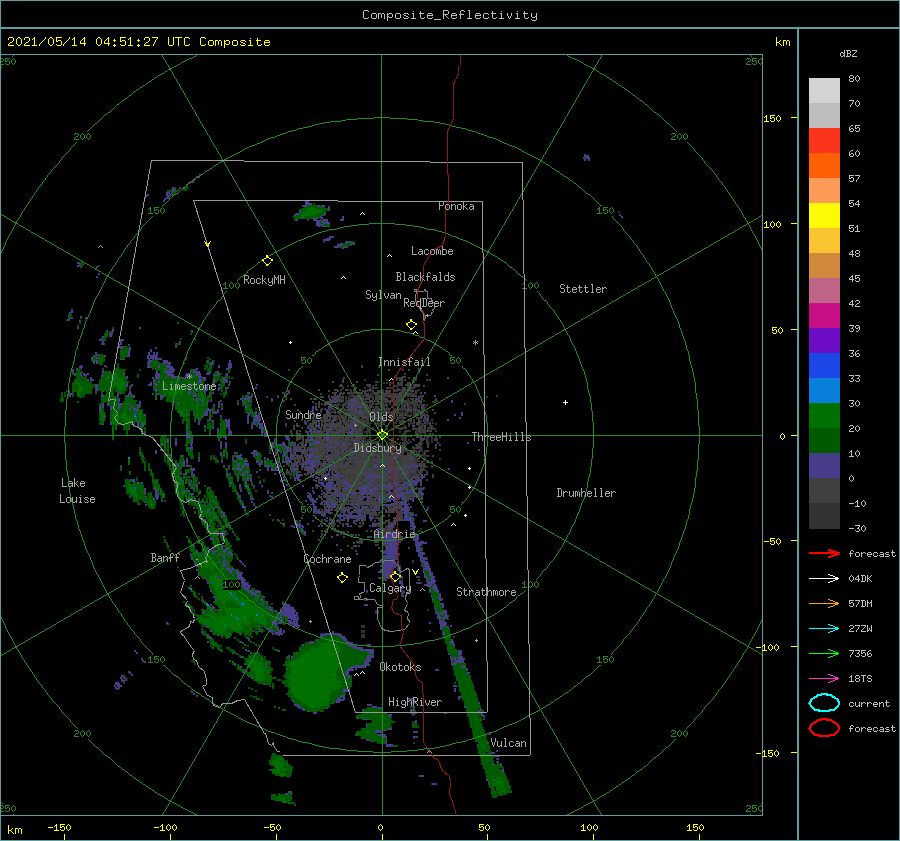This screenshot has width=900, height=841.
Task: Select the yellow 54 dBZ swatch
Action: click(824, 215)
